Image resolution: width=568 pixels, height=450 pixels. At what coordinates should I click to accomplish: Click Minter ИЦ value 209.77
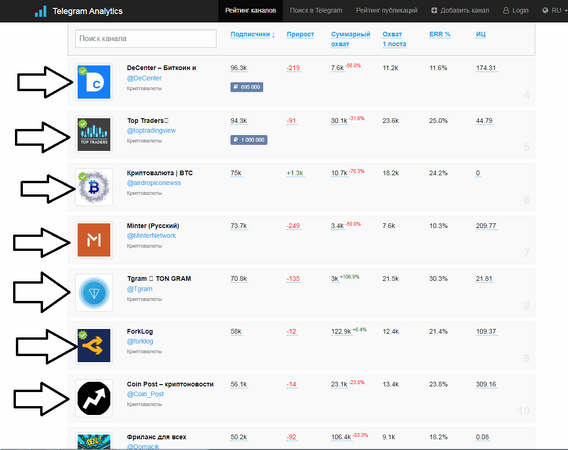coord(486,226)
